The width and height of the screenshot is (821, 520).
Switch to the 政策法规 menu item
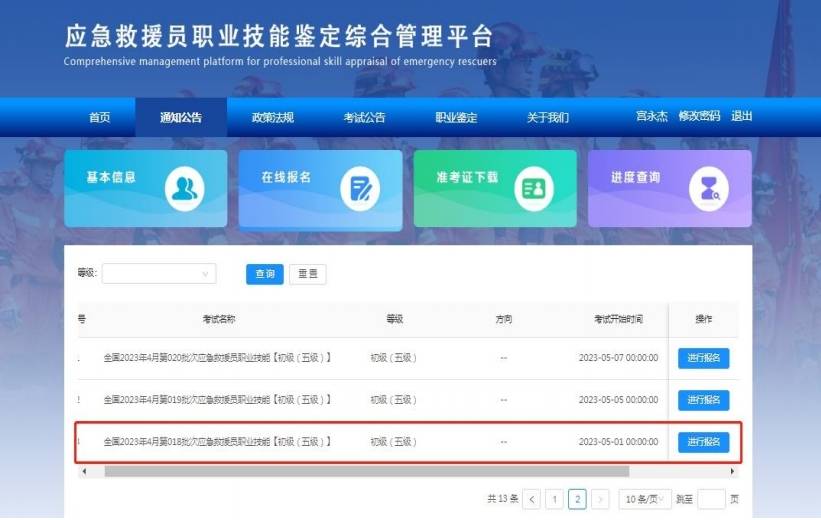pyautogui.click(x=272, y=117)
